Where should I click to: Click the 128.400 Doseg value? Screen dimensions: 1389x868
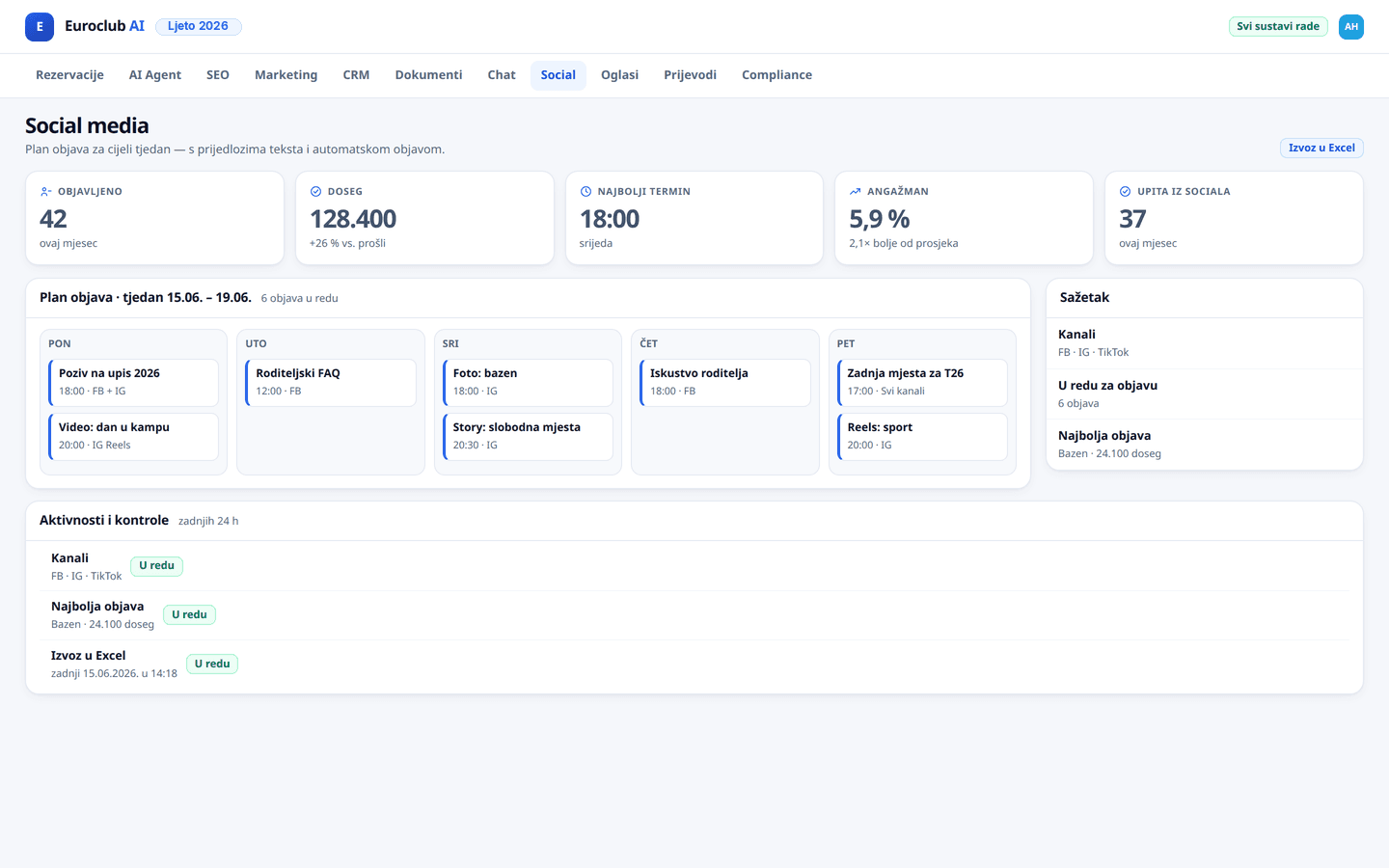coord(353,219)
